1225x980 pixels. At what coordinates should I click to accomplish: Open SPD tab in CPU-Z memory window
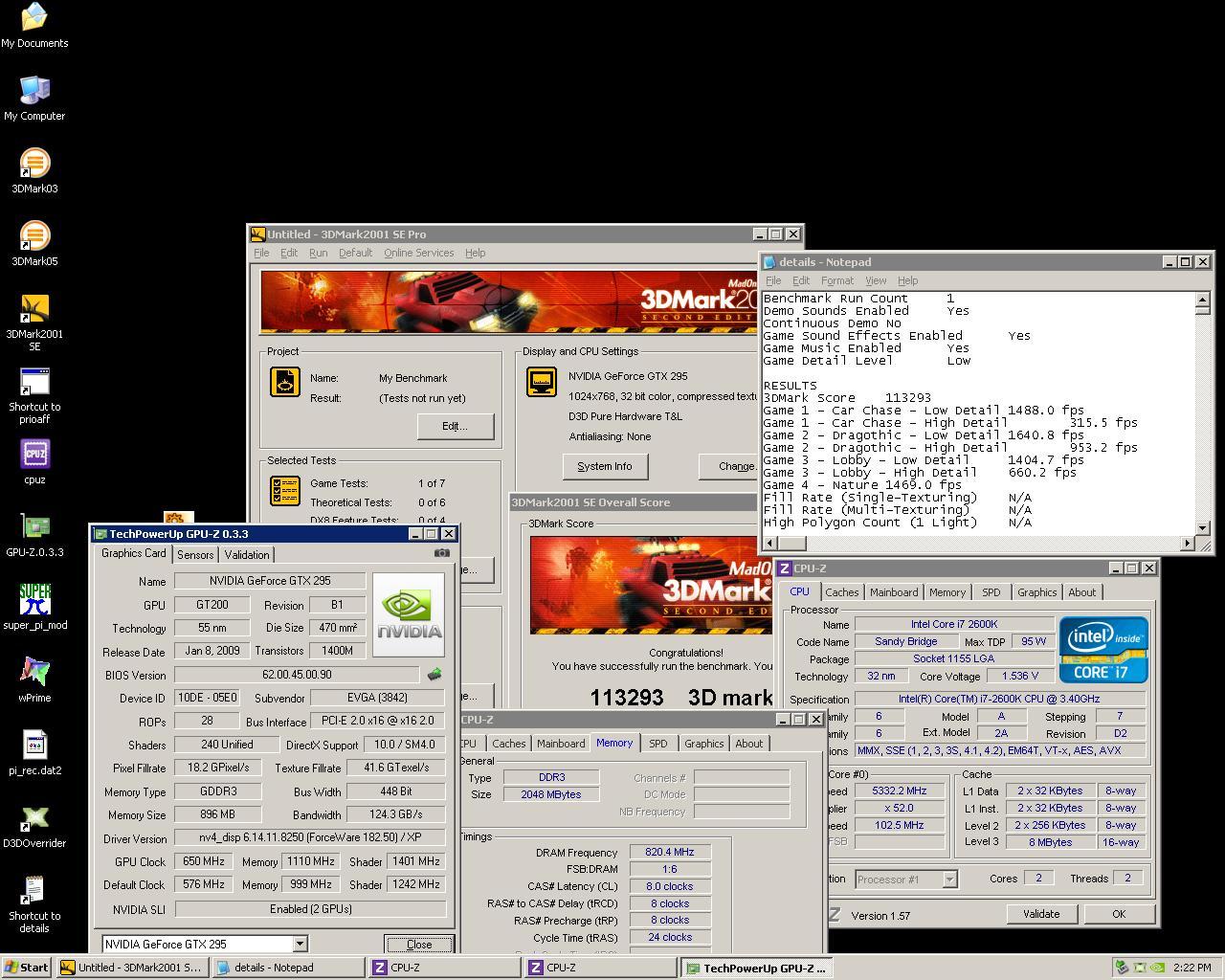tap(657, 744)
